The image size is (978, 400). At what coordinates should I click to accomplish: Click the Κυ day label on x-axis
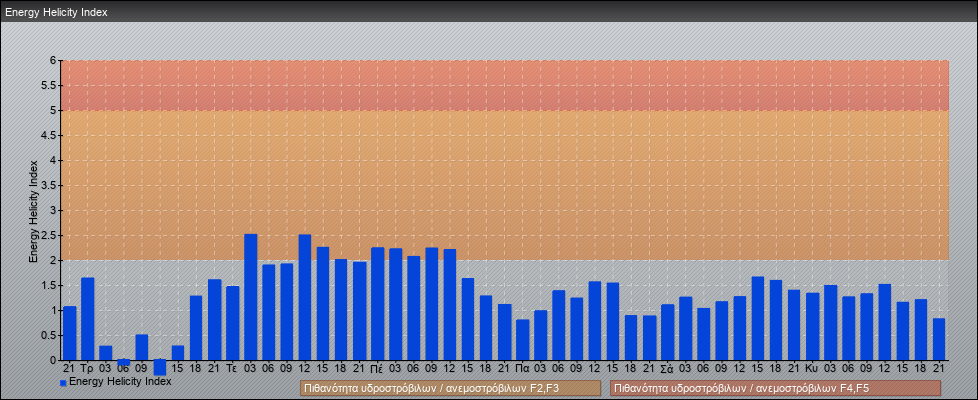click(x=812, y=368)
